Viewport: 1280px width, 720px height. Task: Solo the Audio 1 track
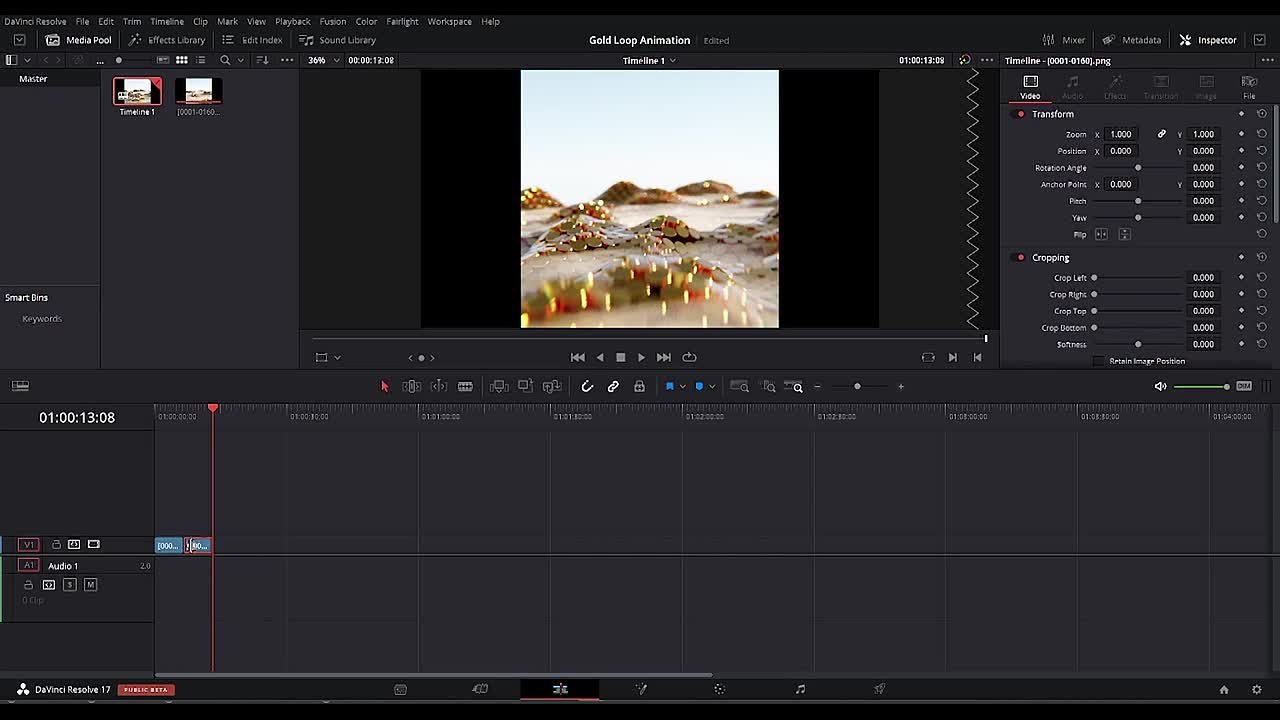click(x=68, y=584)
